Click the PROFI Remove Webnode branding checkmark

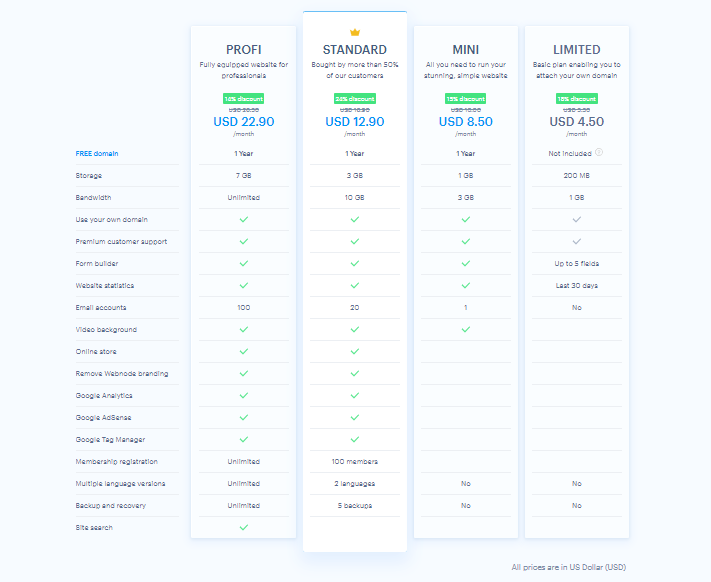[243, 374]
